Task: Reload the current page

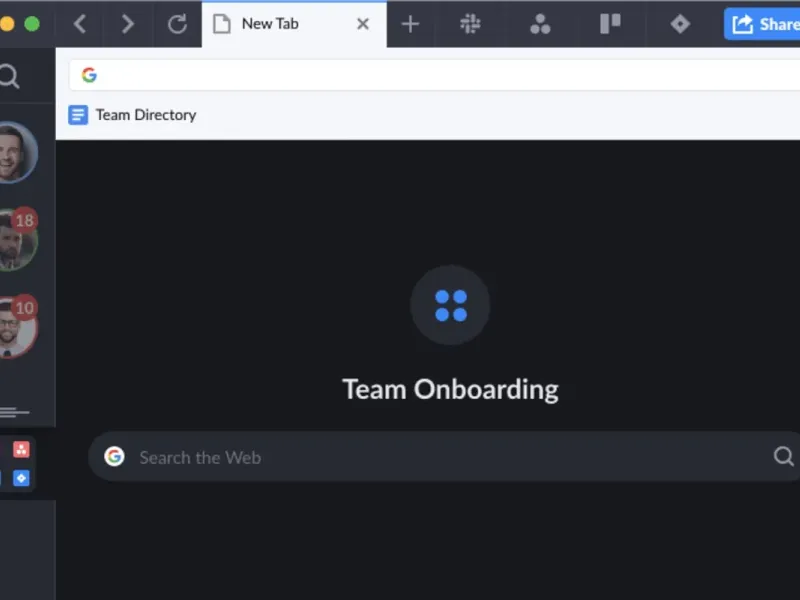Action: [x=178, y=24]
